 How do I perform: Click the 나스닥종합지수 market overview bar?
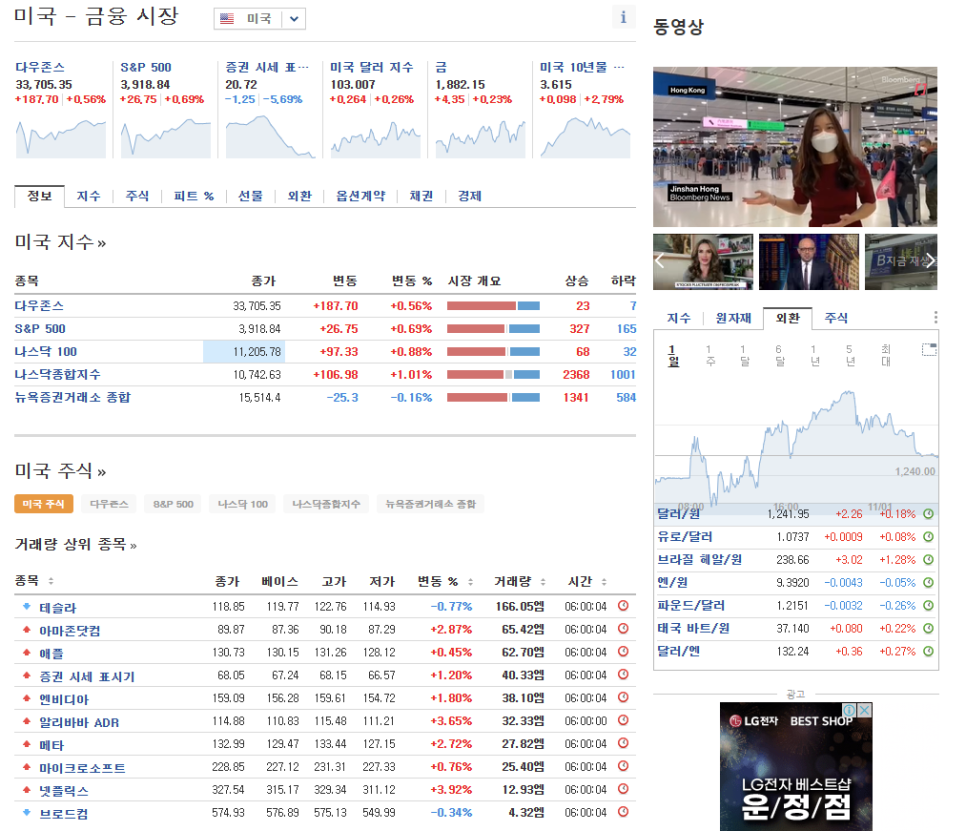[x=493, y=375]
